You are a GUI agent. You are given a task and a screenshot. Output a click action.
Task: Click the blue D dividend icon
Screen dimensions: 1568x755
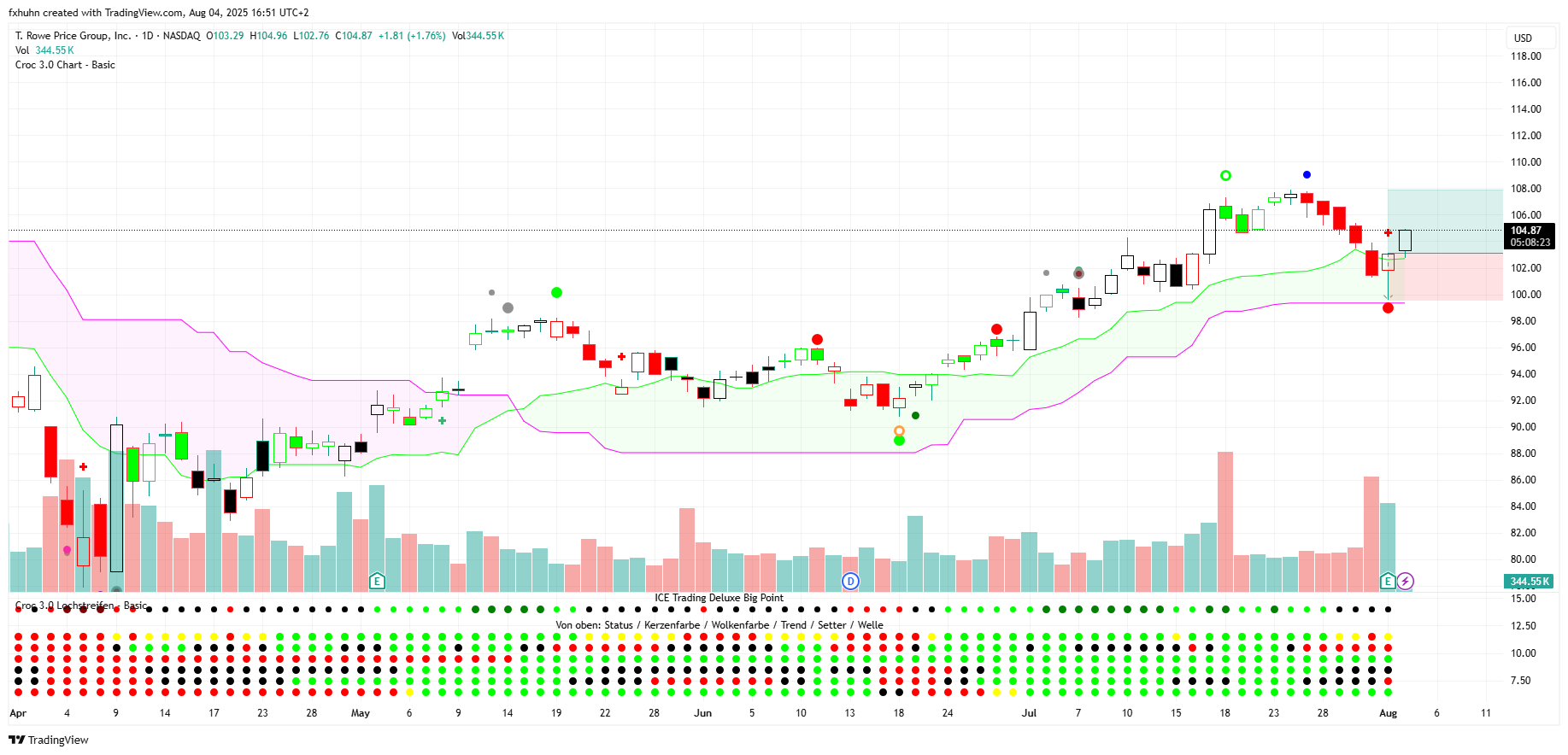point(849,582)
